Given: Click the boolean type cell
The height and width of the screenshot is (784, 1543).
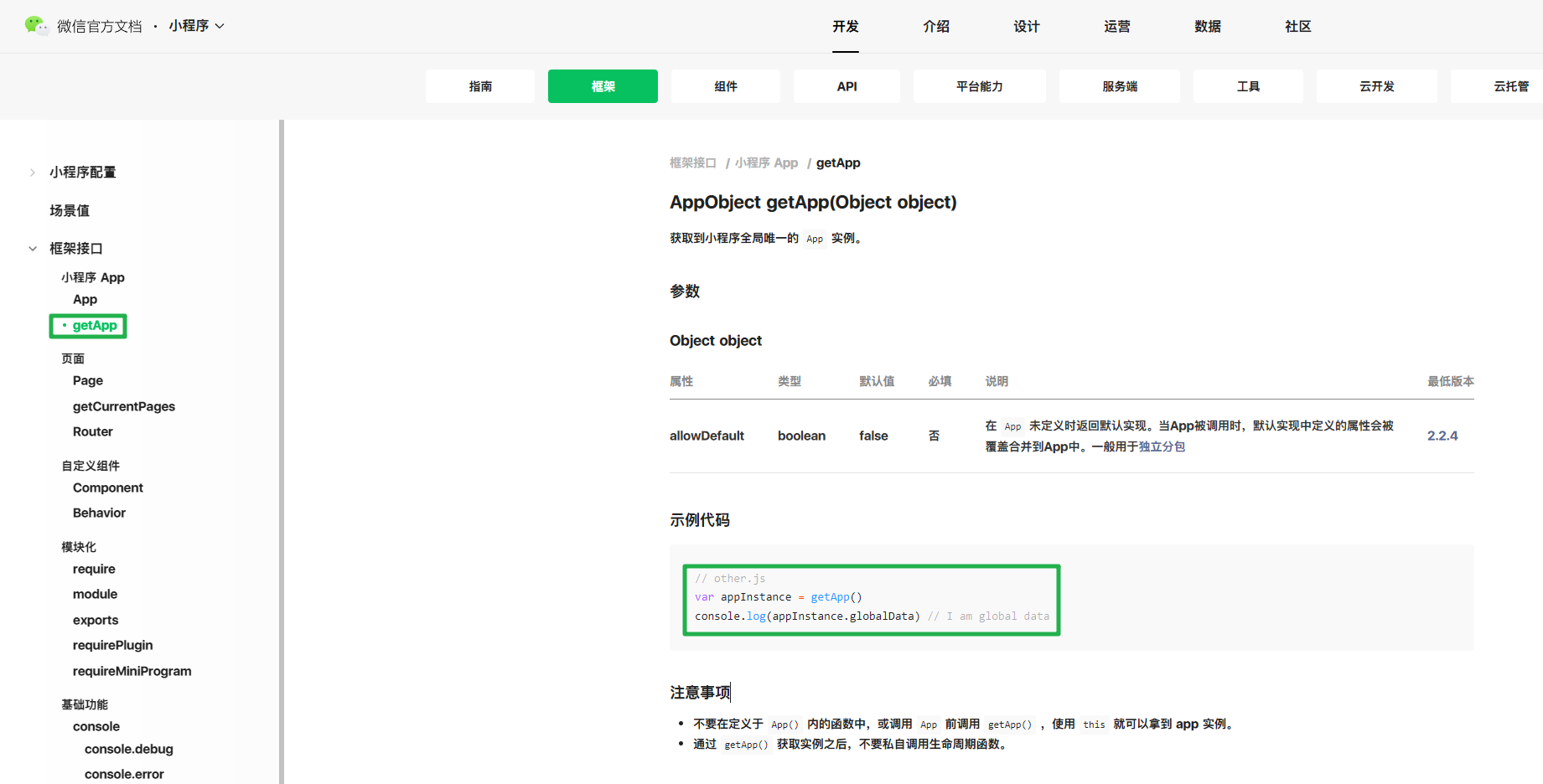Looking at the screenshot, I should pos(801,436).
